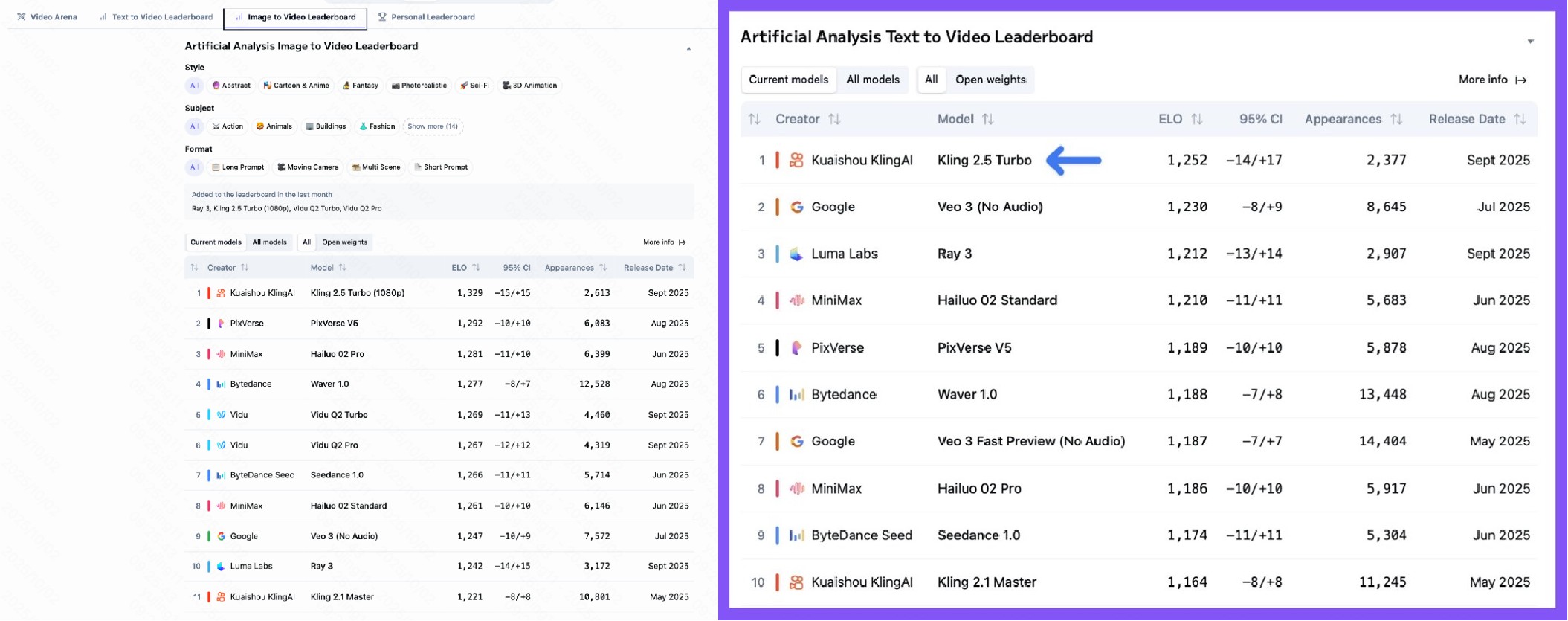
Task: Expand subjects with Show more (14)
Action: coord(433,126)
